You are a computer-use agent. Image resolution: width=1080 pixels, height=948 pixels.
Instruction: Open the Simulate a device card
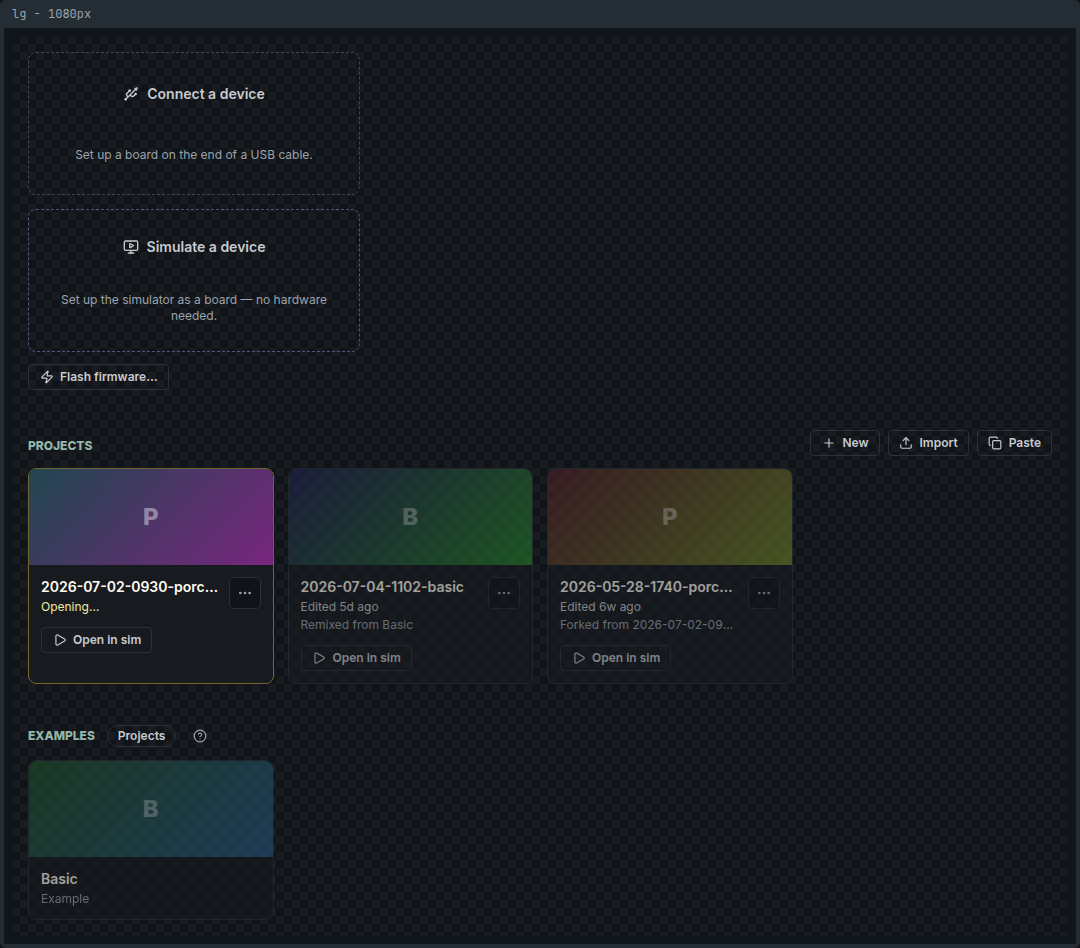[x=194, y=280]
